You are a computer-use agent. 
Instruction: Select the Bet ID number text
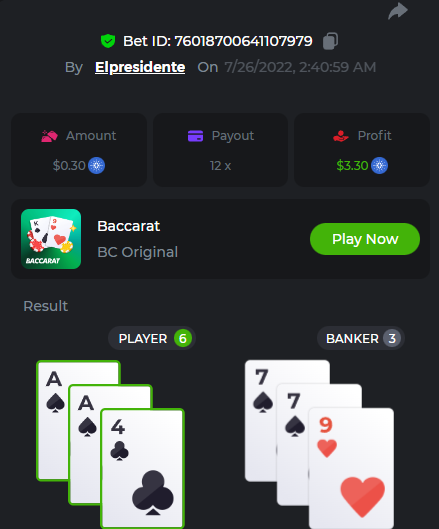243,41
